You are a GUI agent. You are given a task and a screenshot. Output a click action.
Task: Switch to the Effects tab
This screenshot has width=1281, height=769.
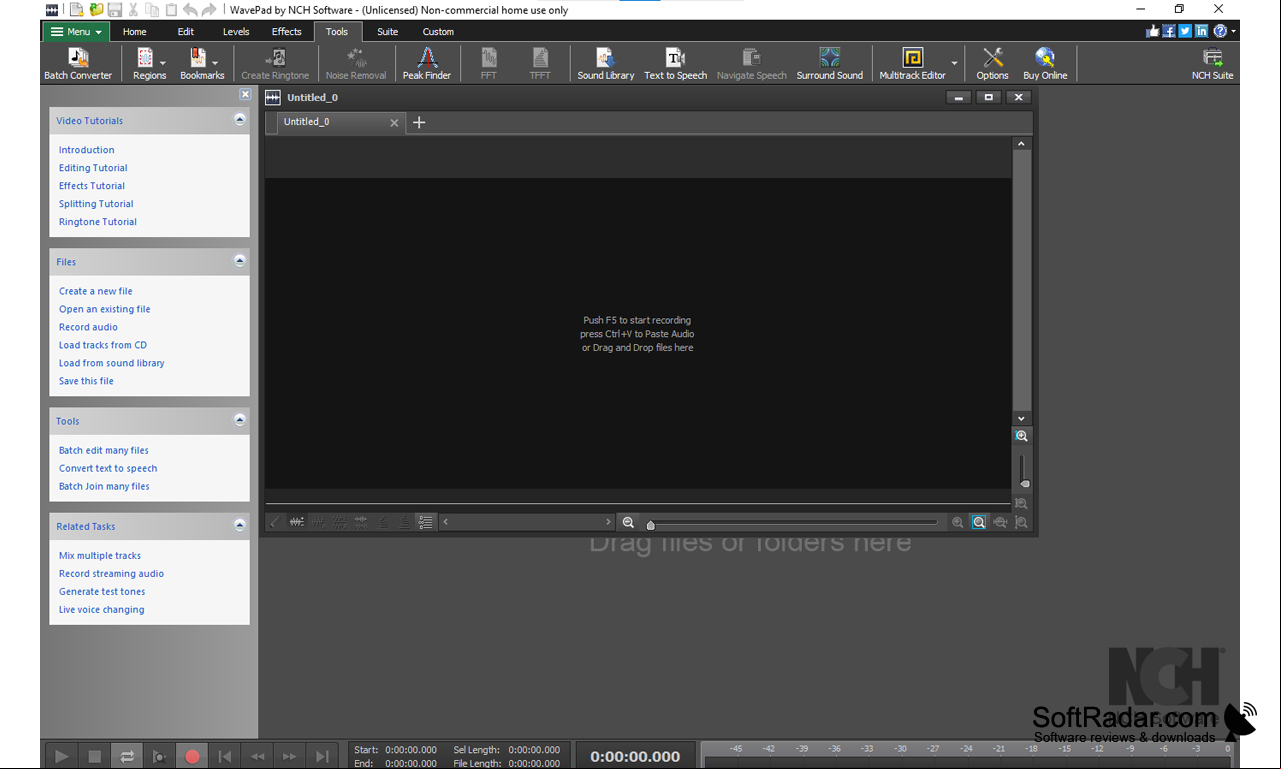click(x=286, y=32)
